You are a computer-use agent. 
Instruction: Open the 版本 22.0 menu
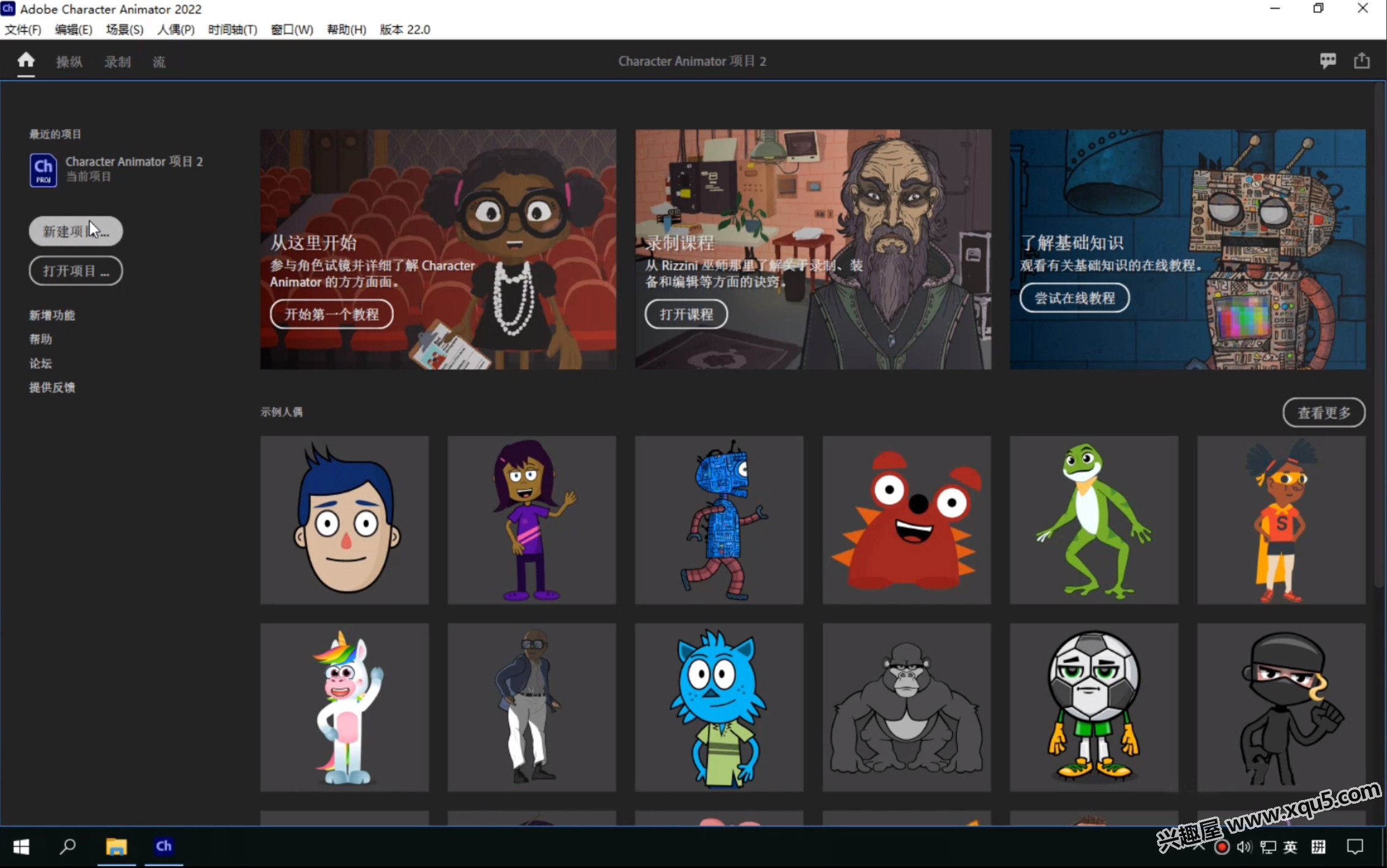405,29
